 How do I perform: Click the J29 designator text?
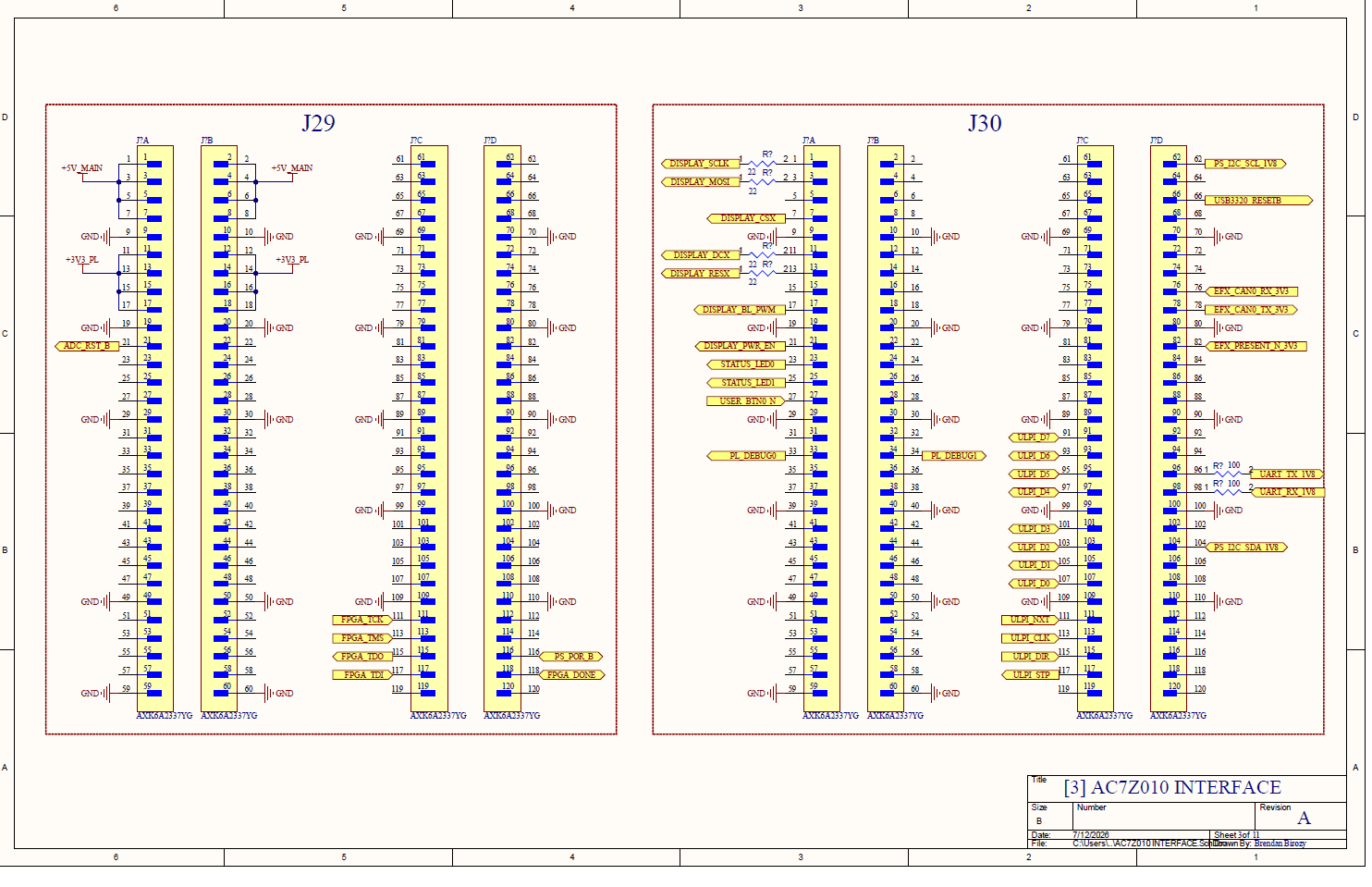point(318,124)
